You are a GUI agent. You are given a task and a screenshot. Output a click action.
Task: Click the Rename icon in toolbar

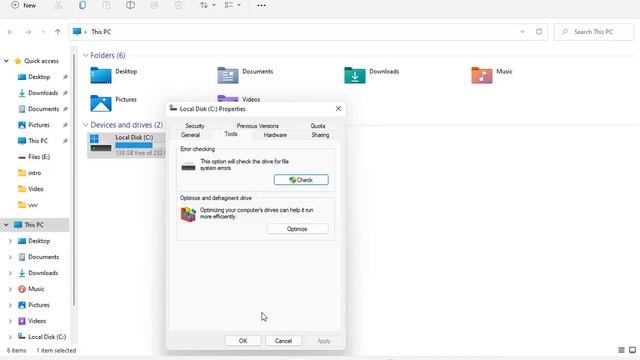click(x=130, y=5)
